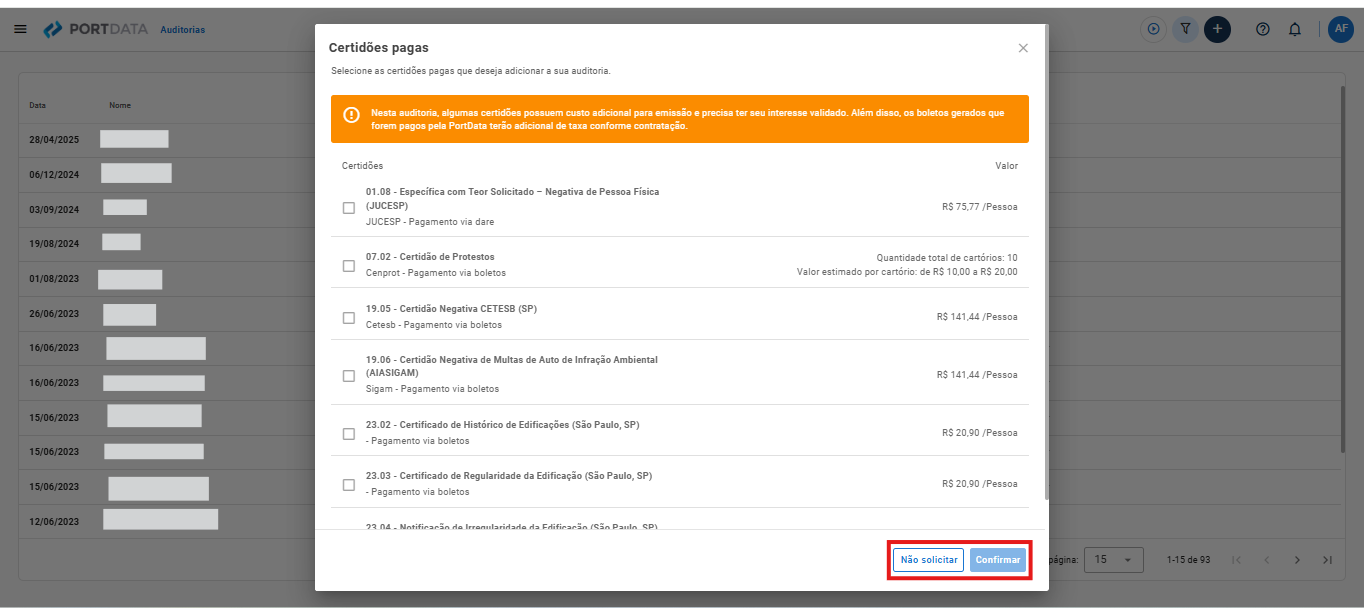Open notifications bell icon

pos(1295,29)
